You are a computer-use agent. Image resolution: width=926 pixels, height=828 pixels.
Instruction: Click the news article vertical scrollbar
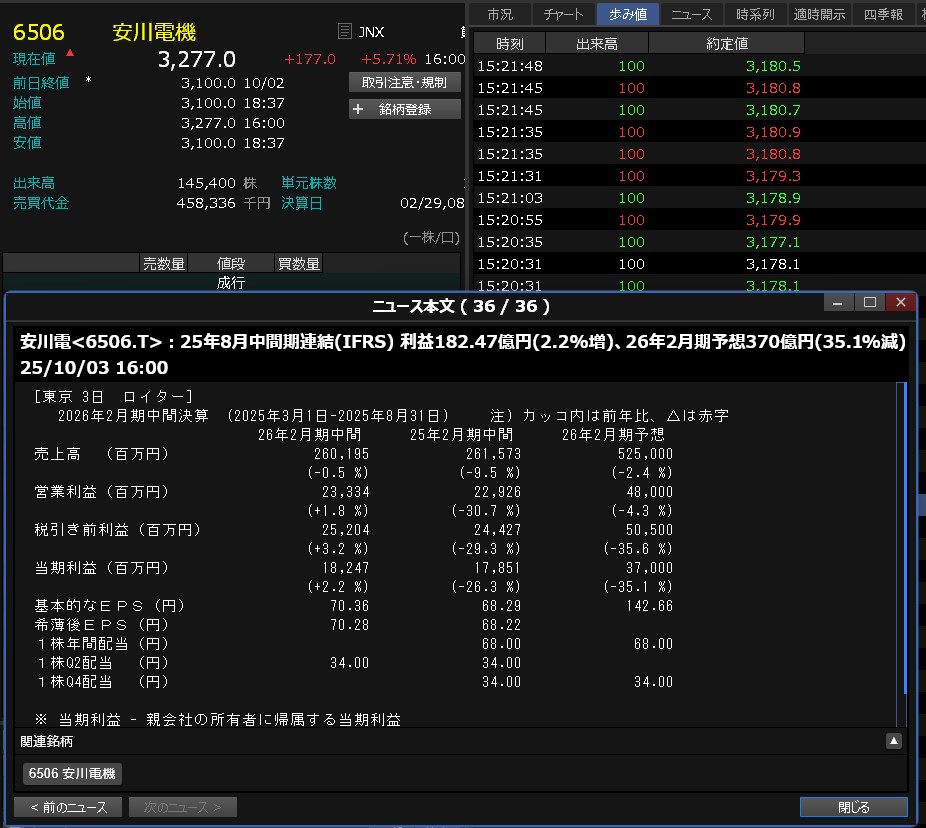pyautogui.click(x=906, y=540)
